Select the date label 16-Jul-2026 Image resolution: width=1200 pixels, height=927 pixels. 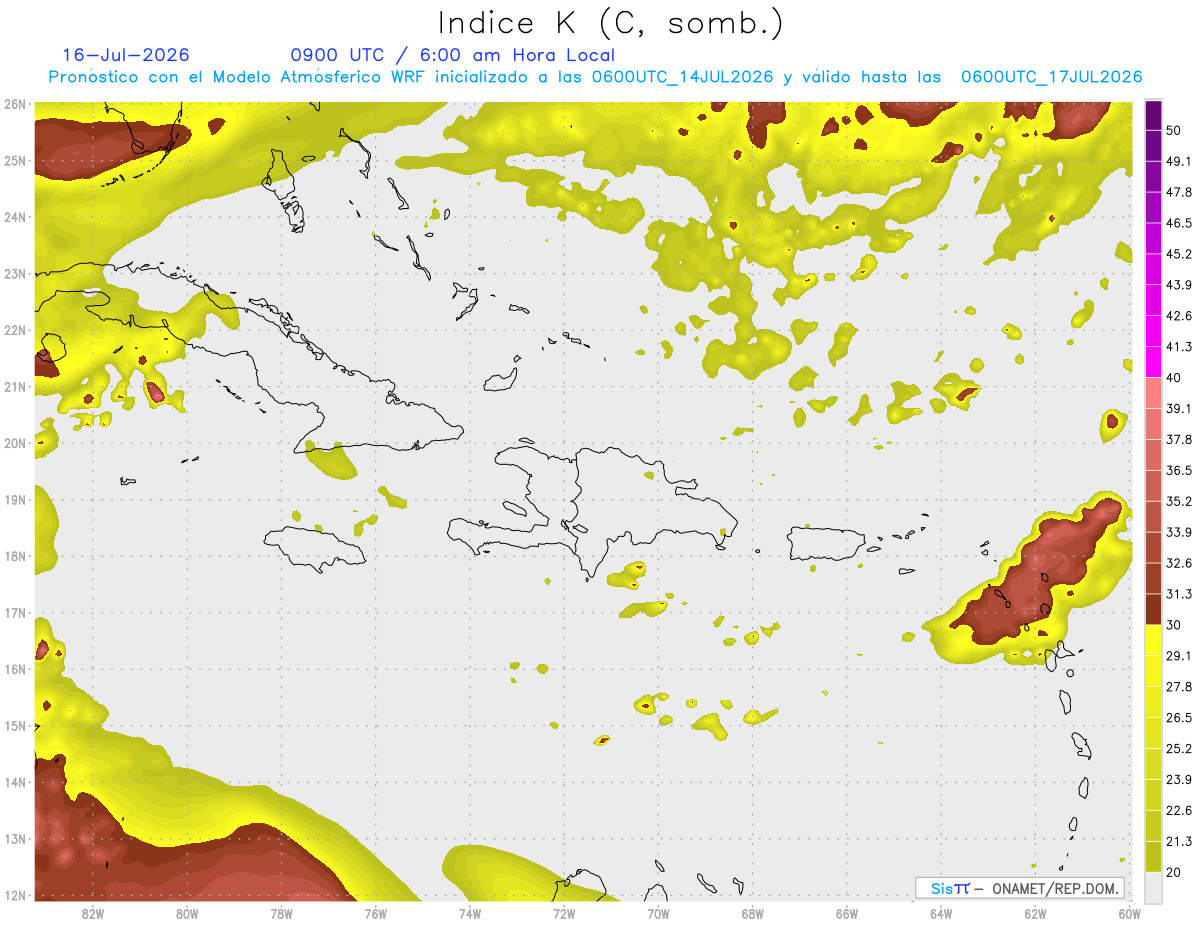point(126,55)
